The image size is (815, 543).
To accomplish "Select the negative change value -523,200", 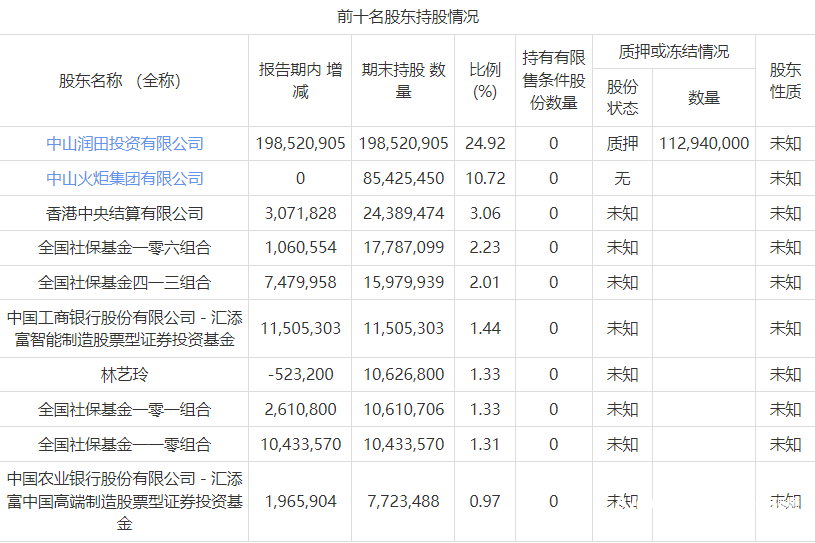I will (301, 375).
